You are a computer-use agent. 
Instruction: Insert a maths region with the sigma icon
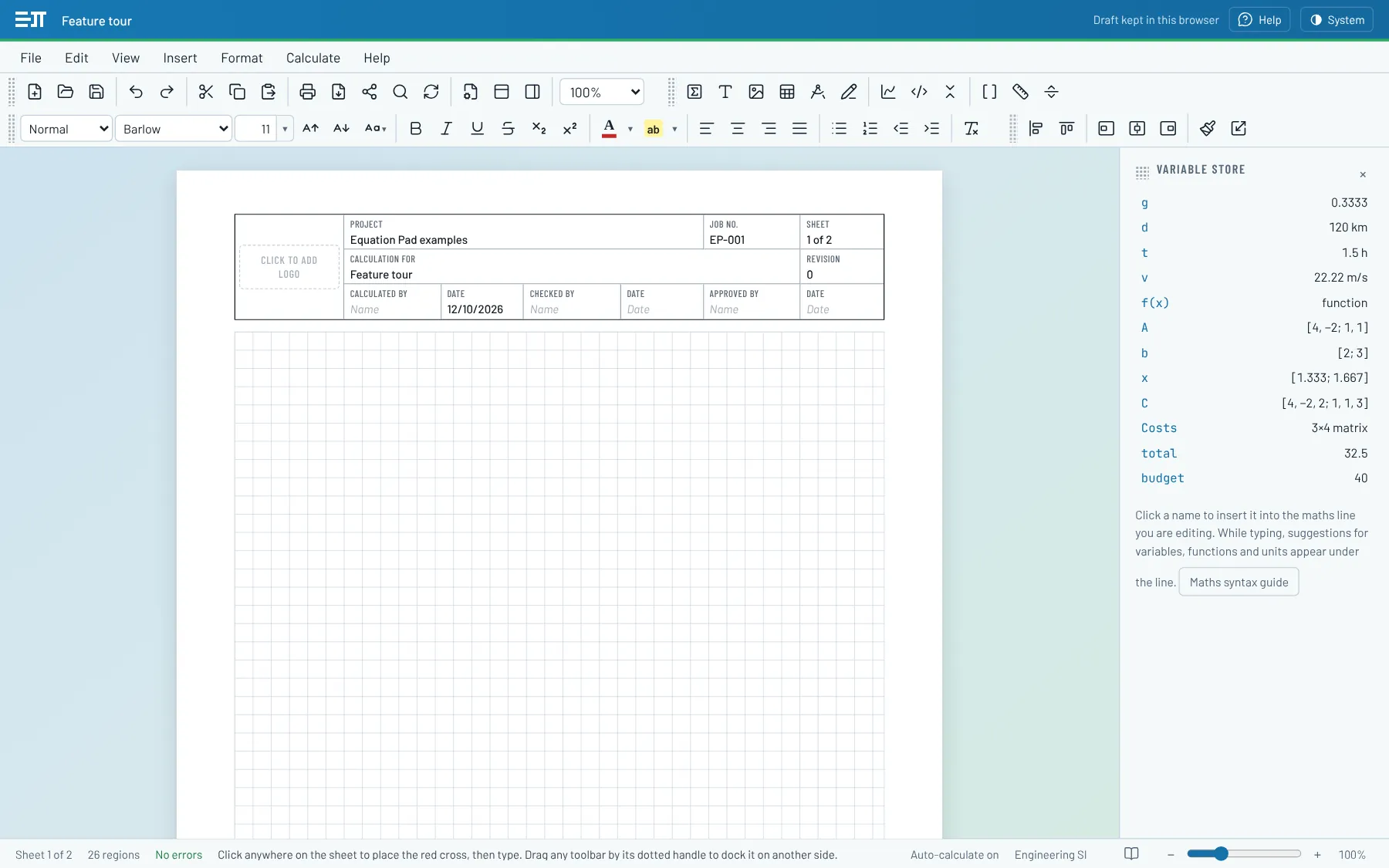coord(694,92)
